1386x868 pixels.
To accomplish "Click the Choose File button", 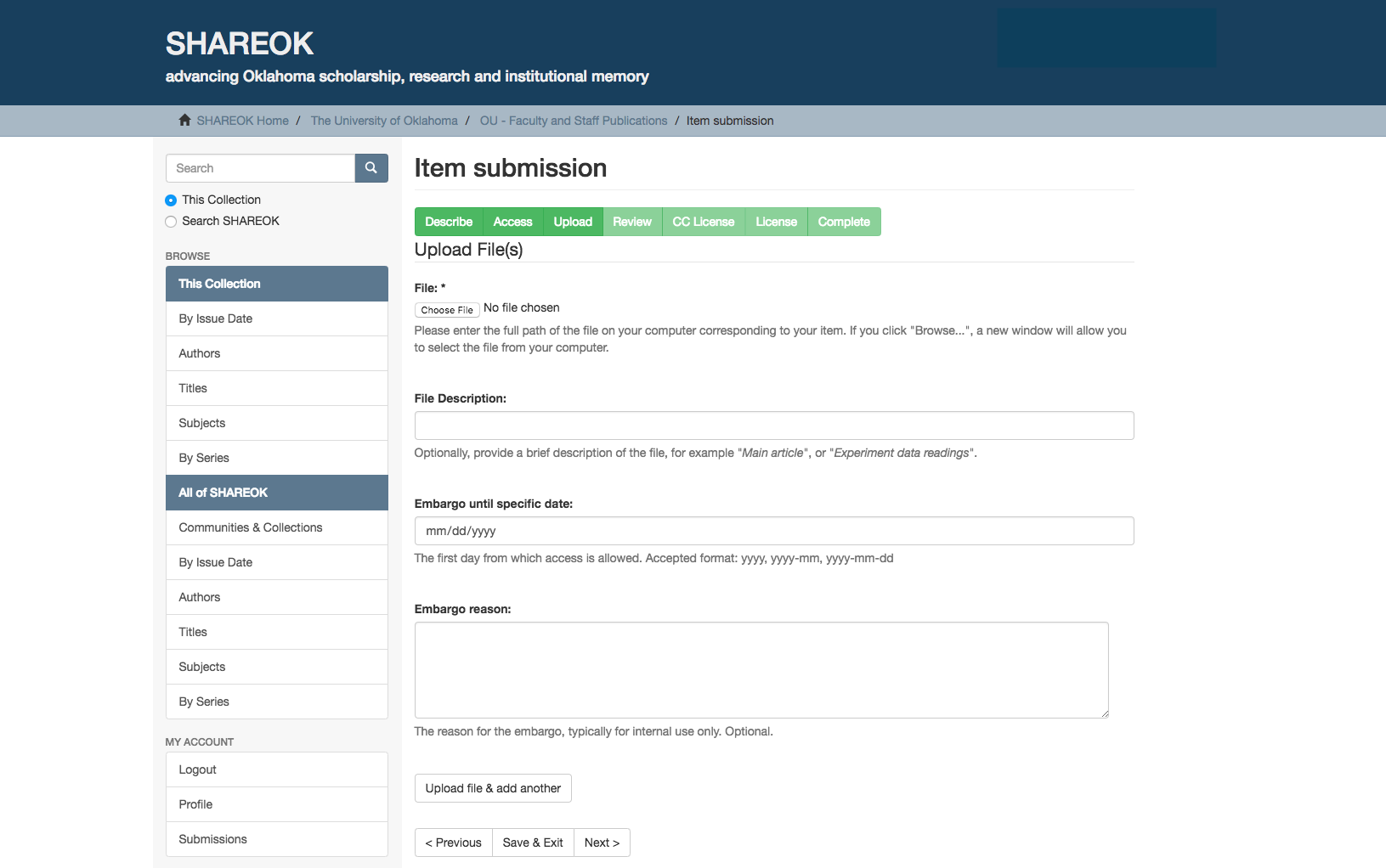I will click(x=447, y=310).
